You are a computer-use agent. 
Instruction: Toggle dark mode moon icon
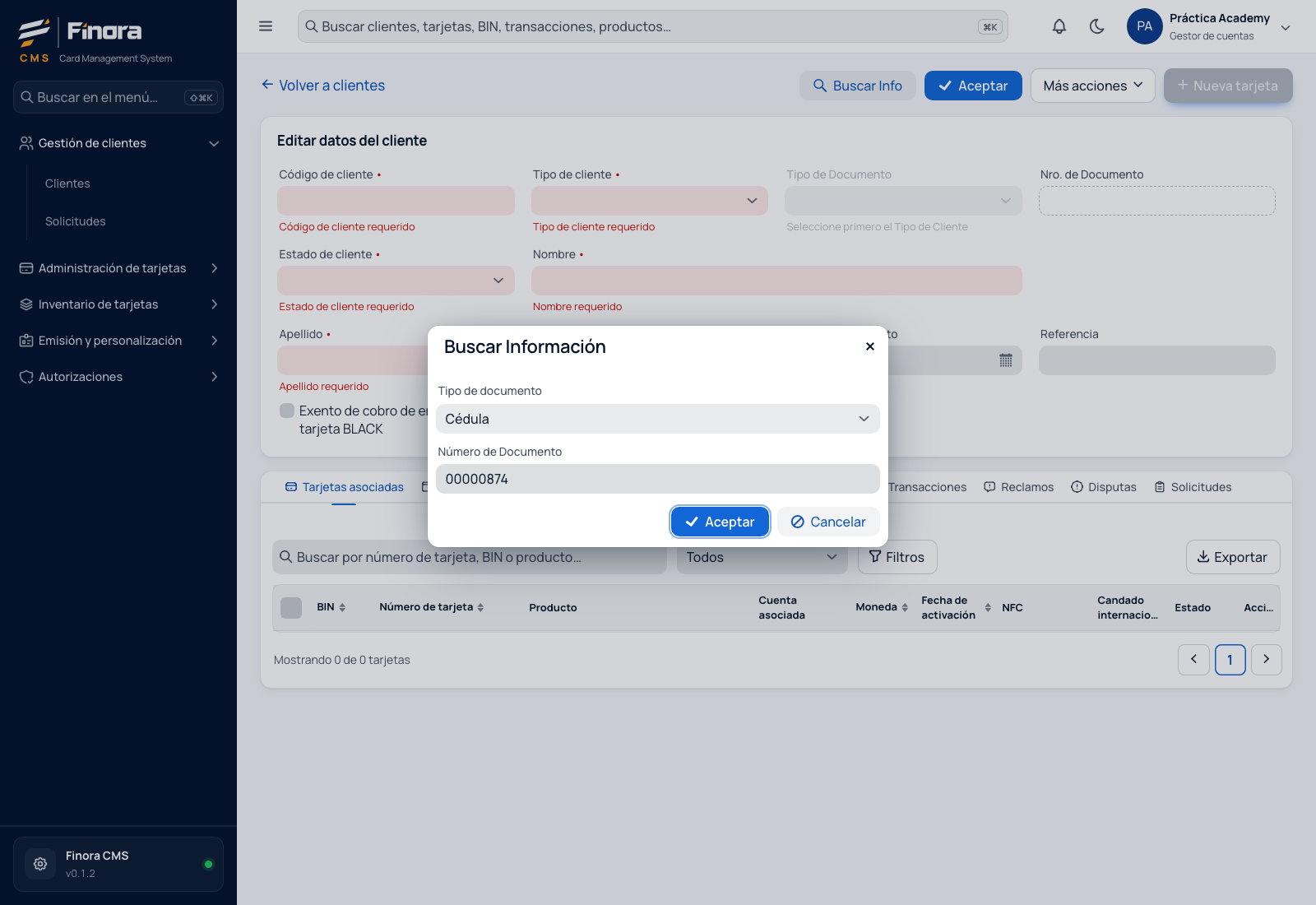point(1096,26)
